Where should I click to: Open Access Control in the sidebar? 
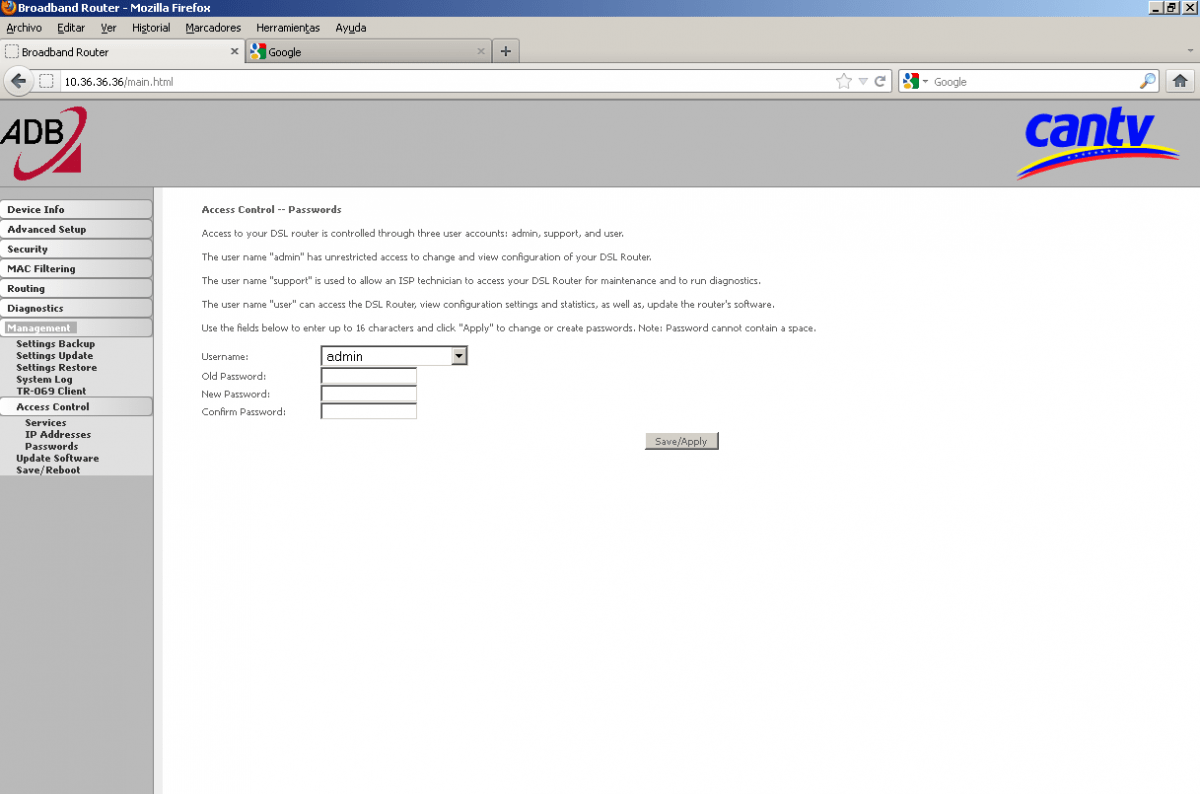76,407
